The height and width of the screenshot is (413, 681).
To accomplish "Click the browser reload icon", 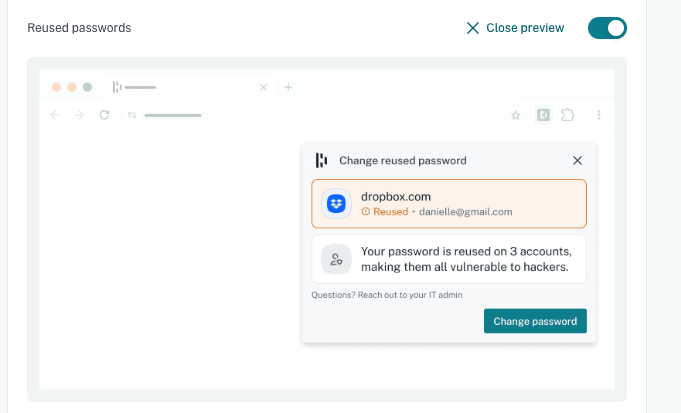I will tap(104, 115).
